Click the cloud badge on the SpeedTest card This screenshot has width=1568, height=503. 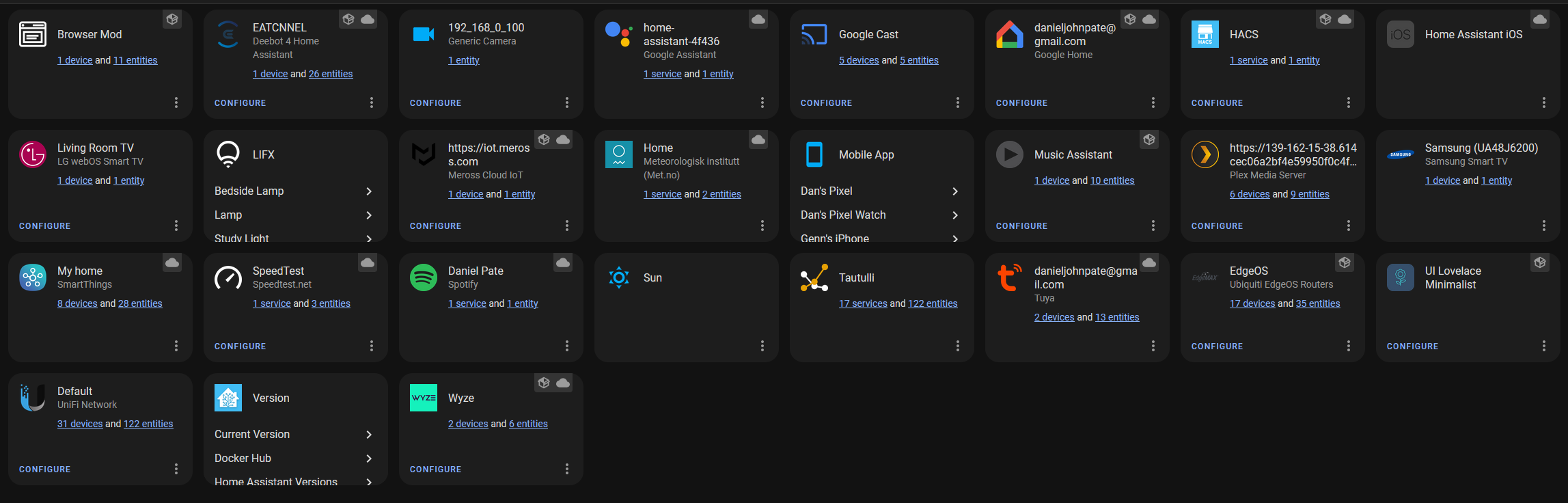tap(368, 262)
